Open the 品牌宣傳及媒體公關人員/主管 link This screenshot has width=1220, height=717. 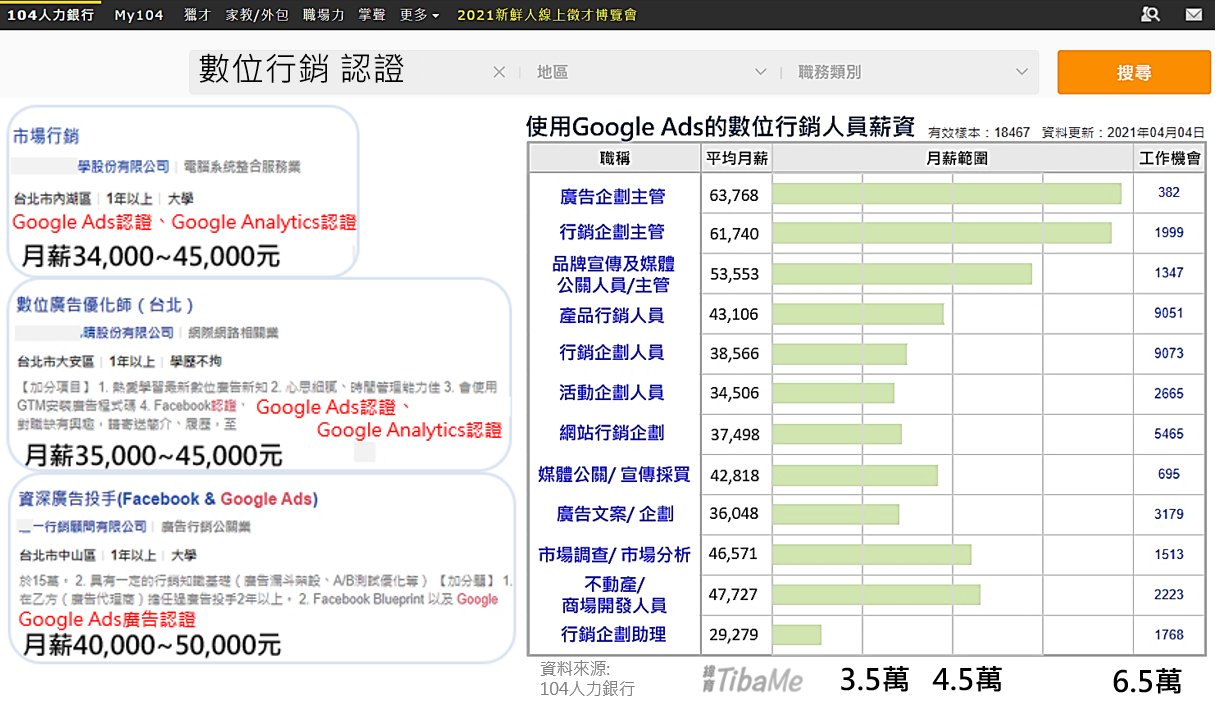(613, 274)
